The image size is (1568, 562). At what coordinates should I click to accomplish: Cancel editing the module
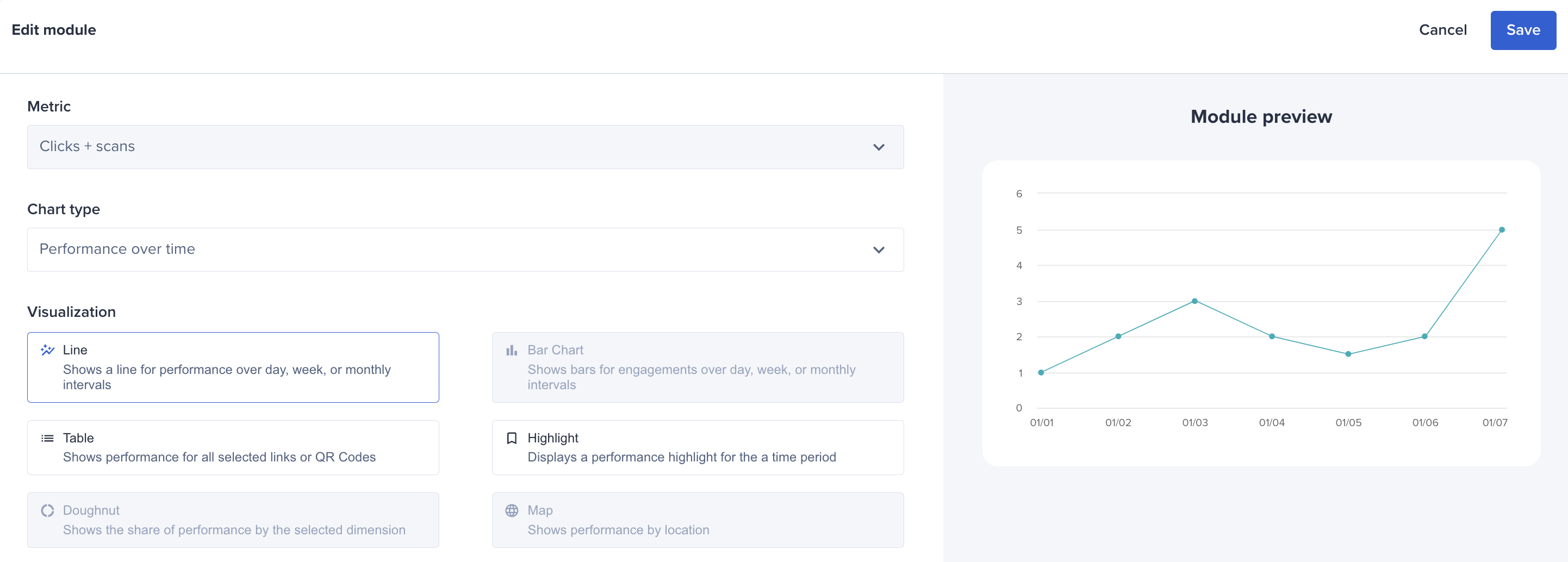[1442, 30]
